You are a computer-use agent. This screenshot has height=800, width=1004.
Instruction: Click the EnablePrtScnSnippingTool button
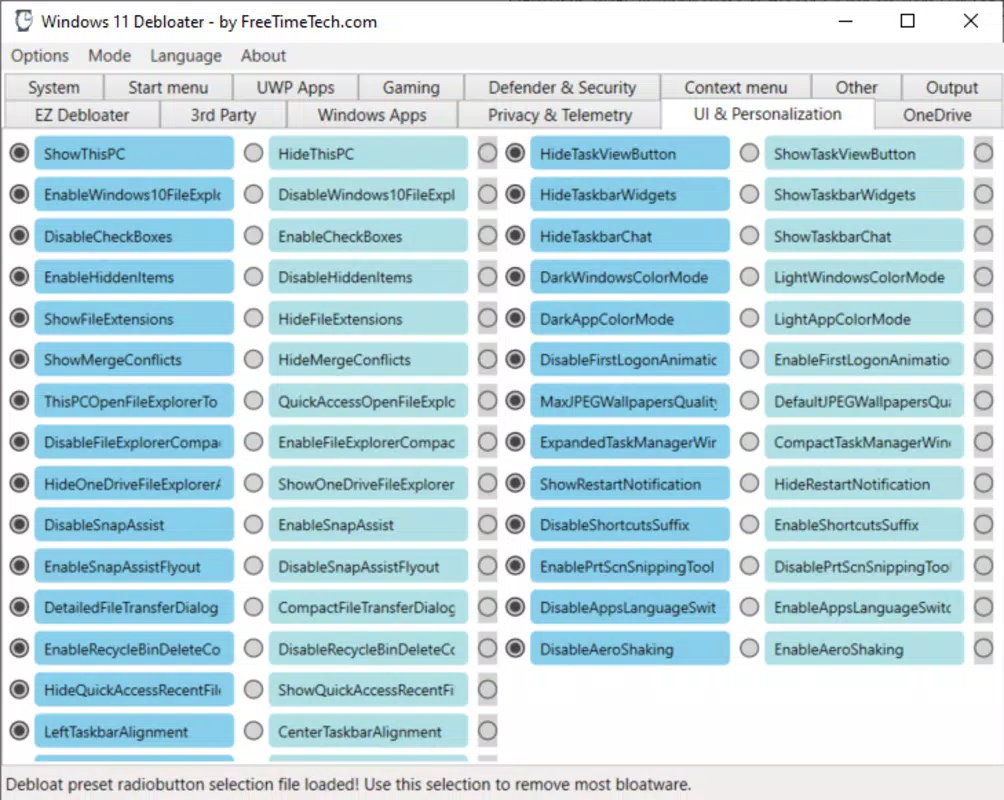pos(629,567)
